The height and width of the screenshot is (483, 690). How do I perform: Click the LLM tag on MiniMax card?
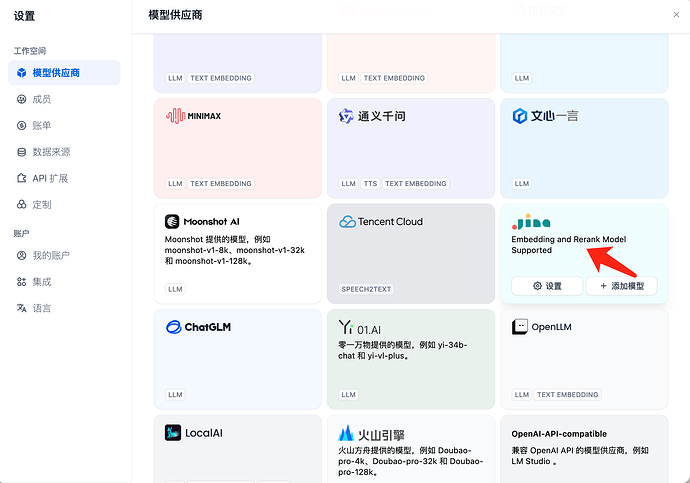[175, 183]
